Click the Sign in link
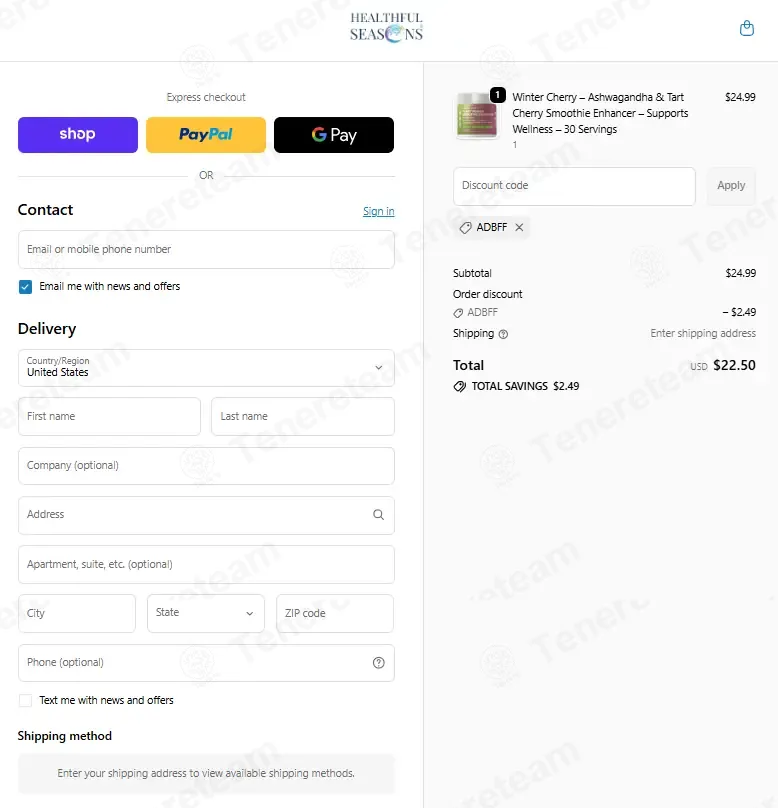 378,211
